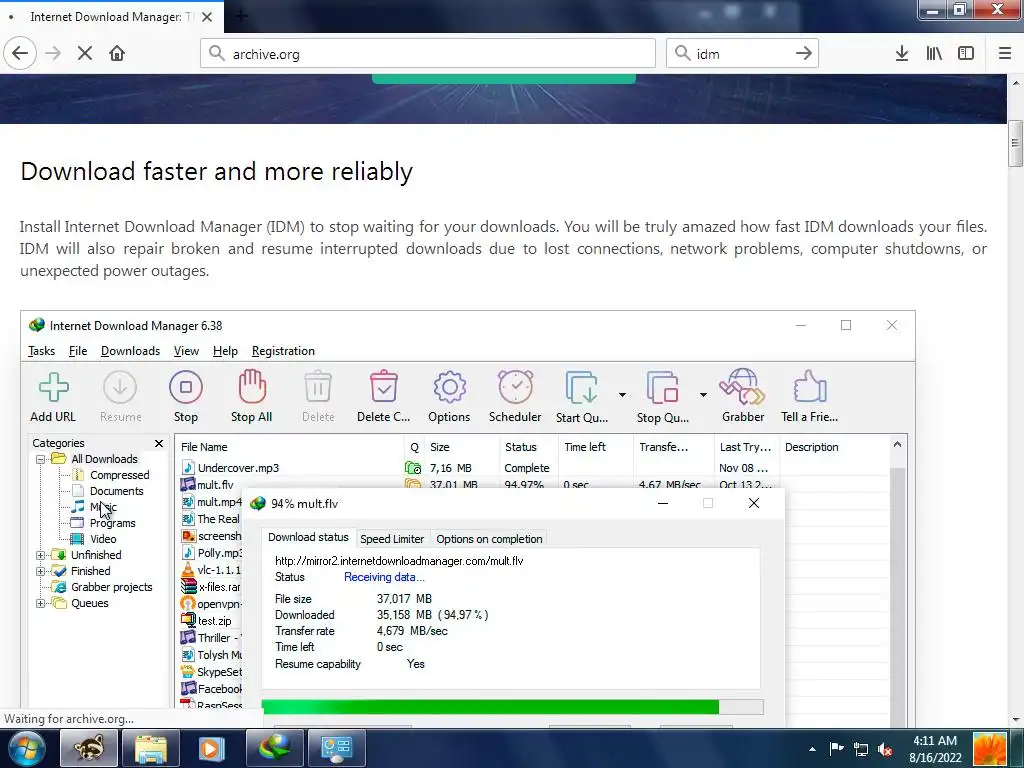The image size is (1024, 768).
Task: Switch to the Speed Limiter tab
Action: 392,539
